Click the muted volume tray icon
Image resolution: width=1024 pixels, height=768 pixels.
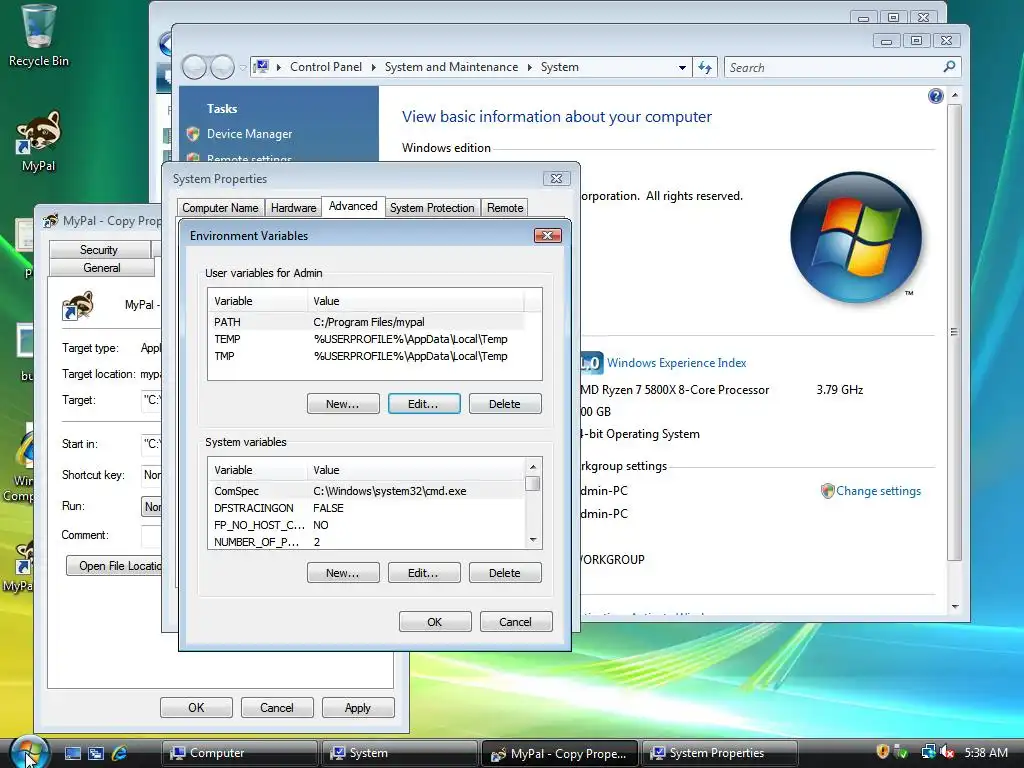[x=947, y=752]
